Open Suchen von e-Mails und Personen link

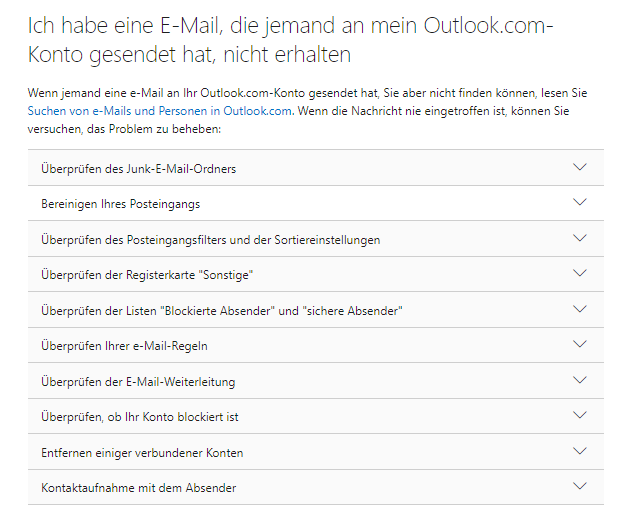pyautogui.click(x=159, y=111)
